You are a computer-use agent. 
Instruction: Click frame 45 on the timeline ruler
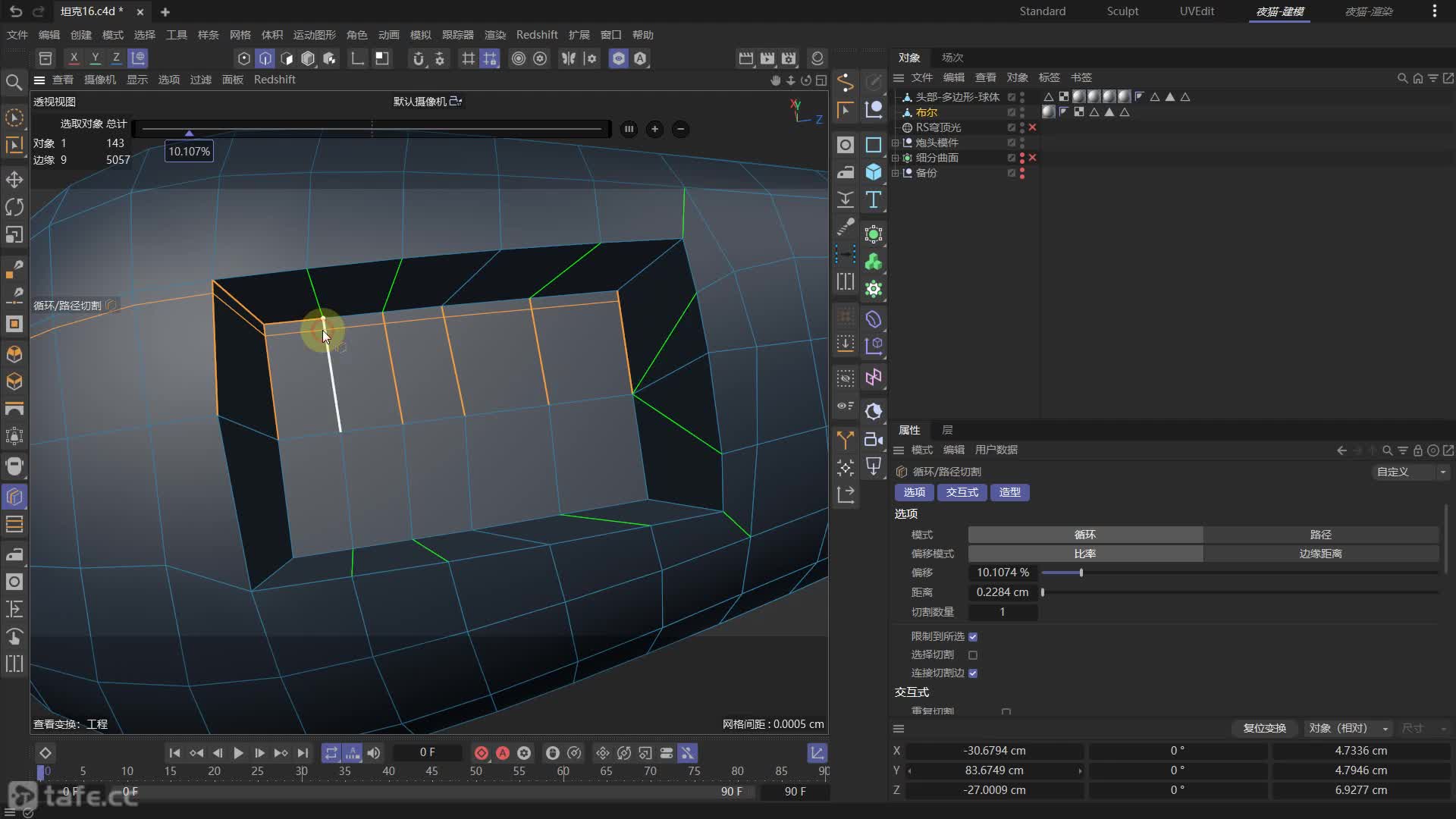pyautogui.click(x=431, y=771)
